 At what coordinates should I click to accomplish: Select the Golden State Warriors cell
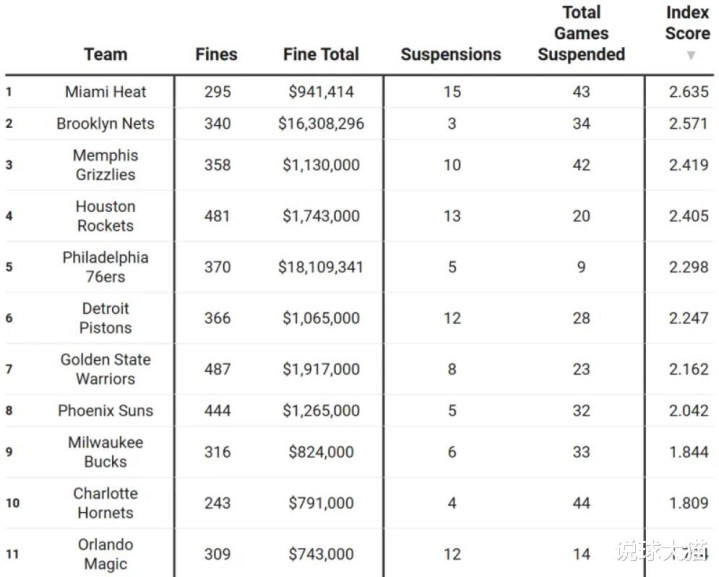pyautogui.click(x=105, y=369)
